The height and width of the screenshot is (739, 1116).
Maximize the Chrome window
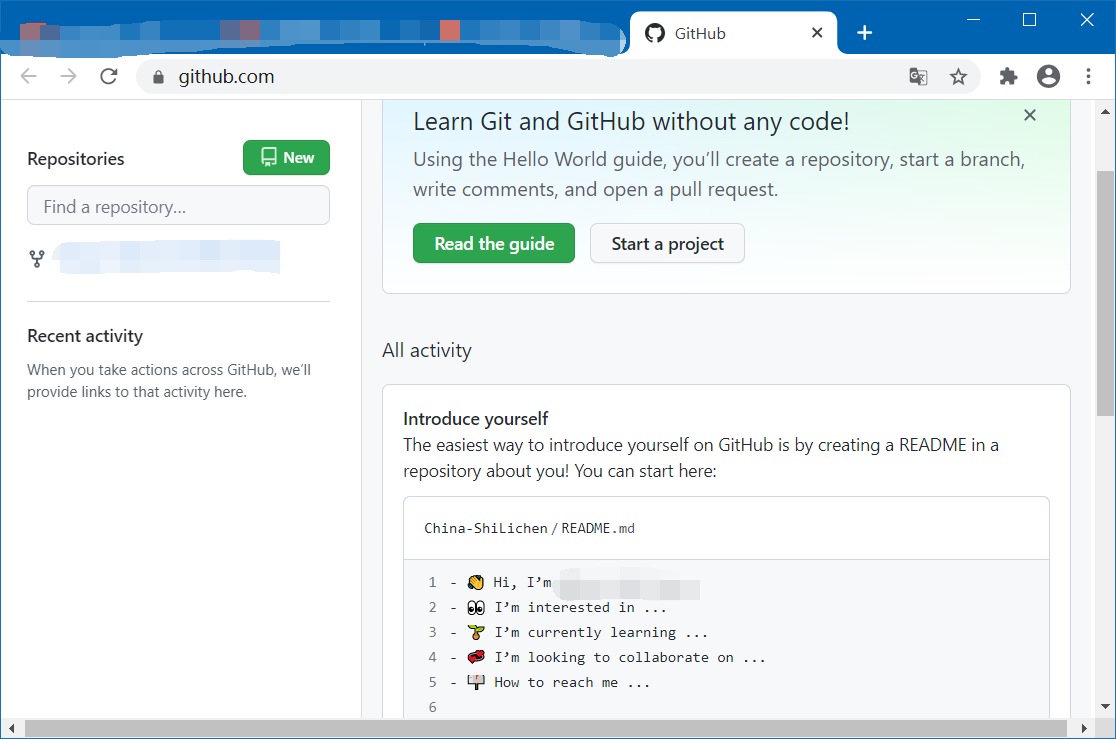(1029, 20)
